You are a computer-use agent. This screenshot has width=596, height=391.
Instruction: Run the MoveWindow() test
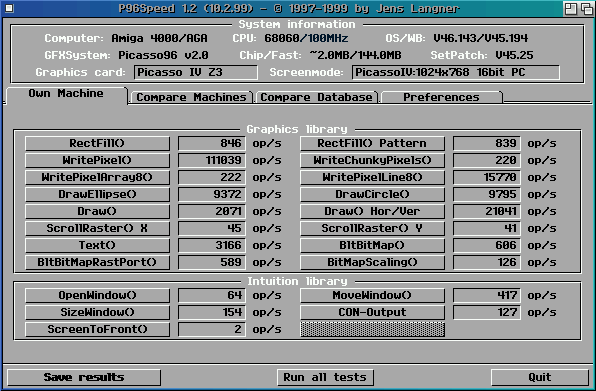pos(372,295)
